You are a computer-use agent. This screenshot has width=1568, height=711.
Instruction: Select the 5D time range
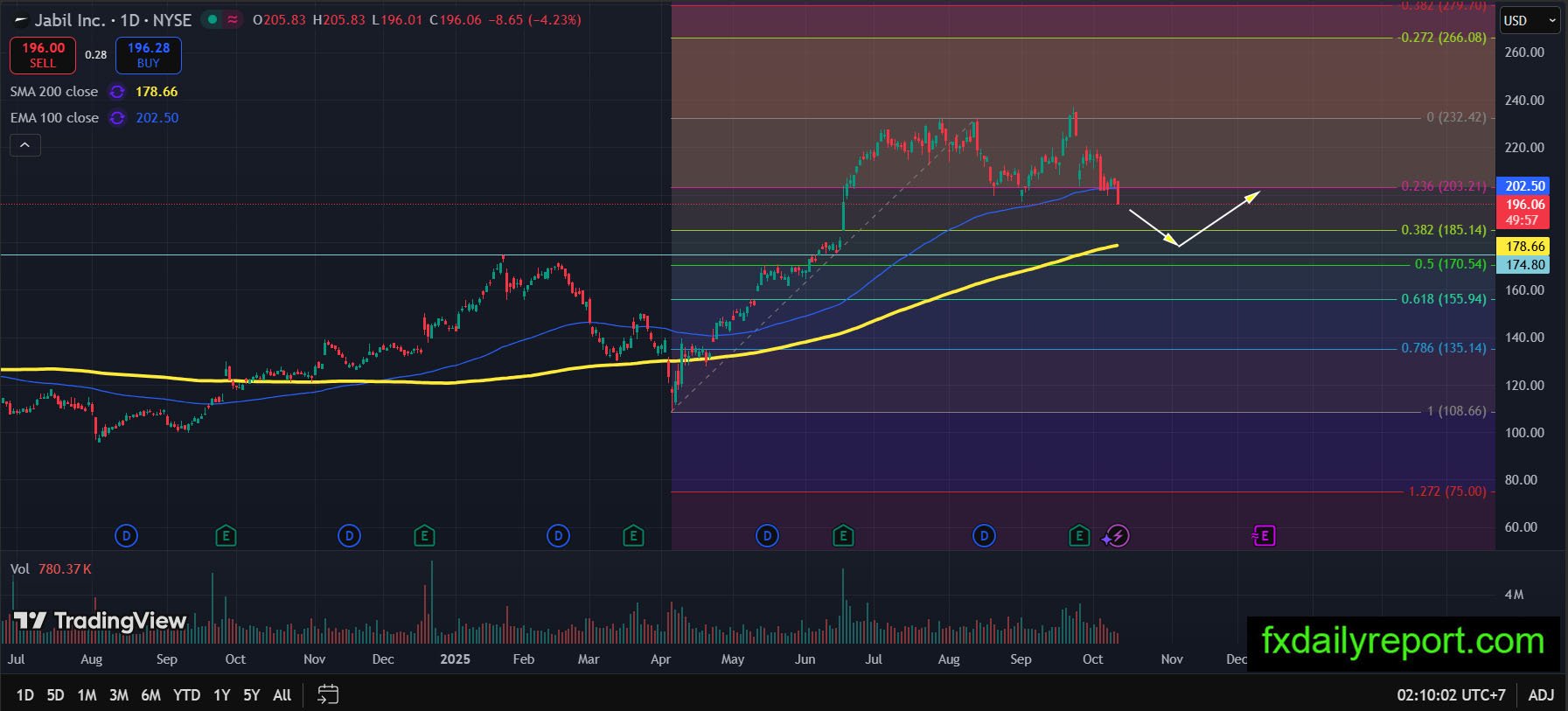coord(55,694)
